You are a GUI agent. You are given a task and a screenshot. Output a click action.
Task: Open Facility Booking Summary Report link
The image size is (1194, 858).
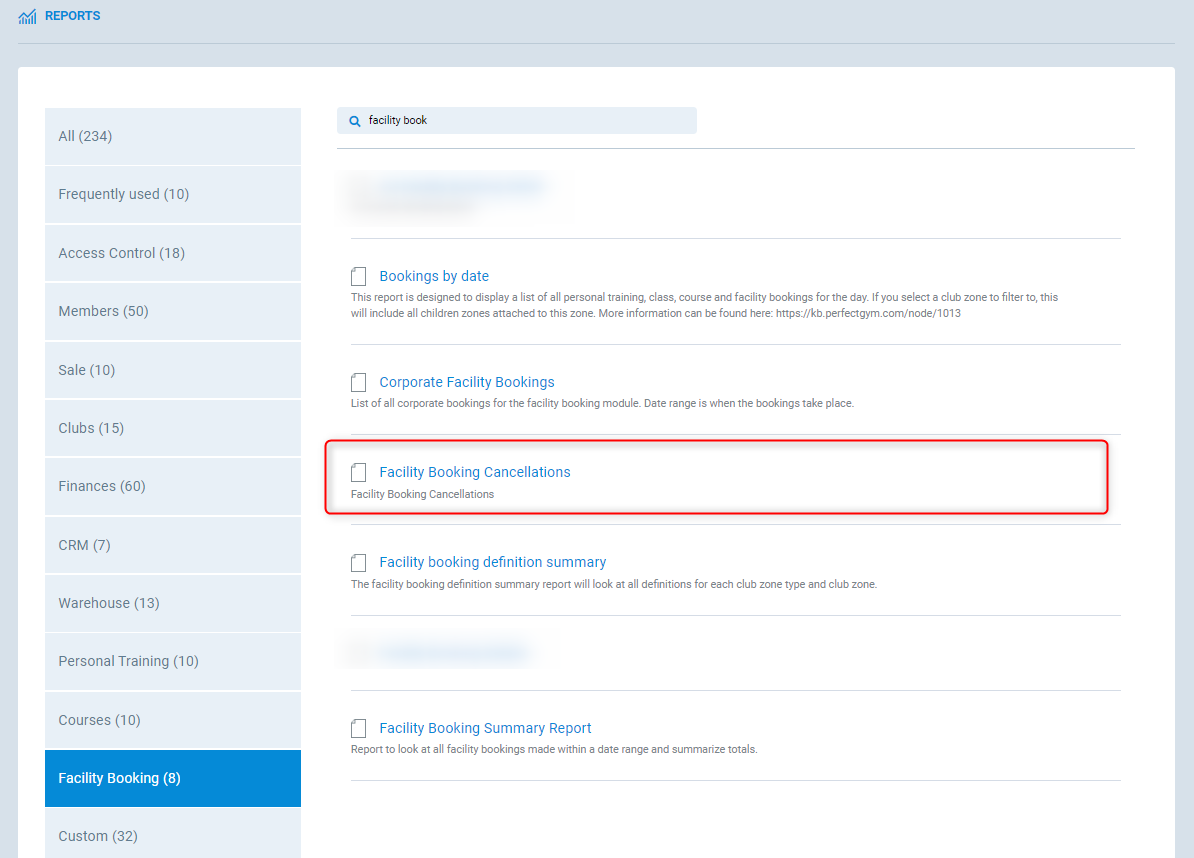485,728
